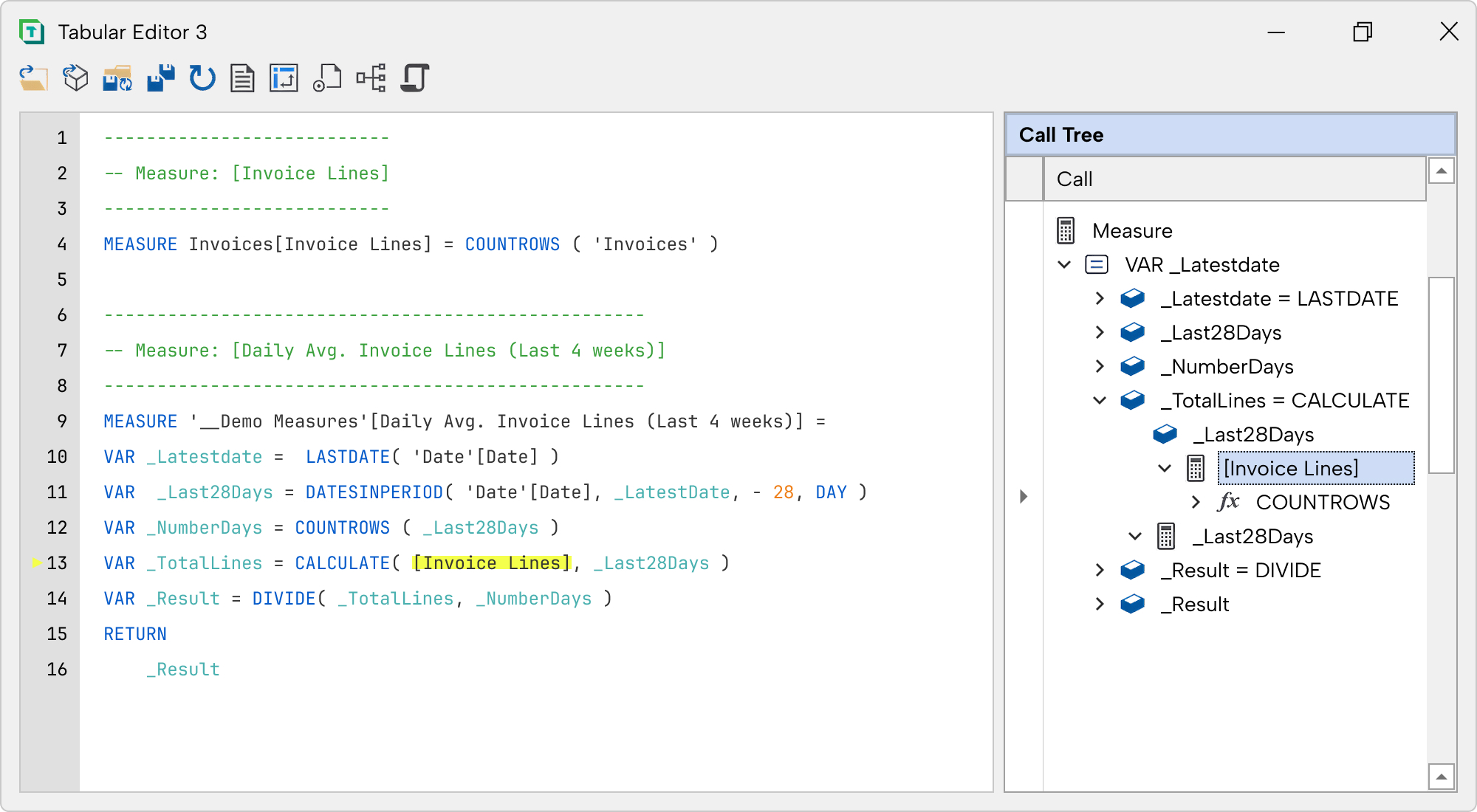Click COUNTROWS in the line 4 measure
The image size is (1477, 812).
(x=513, y=244)
